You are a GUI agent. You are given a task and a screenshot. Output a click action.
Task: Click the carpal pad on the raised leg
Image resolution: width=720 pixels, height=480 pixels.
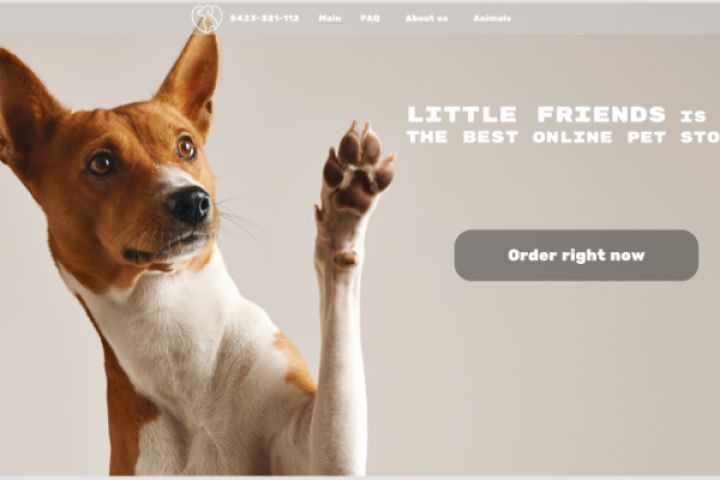(345, 259)
